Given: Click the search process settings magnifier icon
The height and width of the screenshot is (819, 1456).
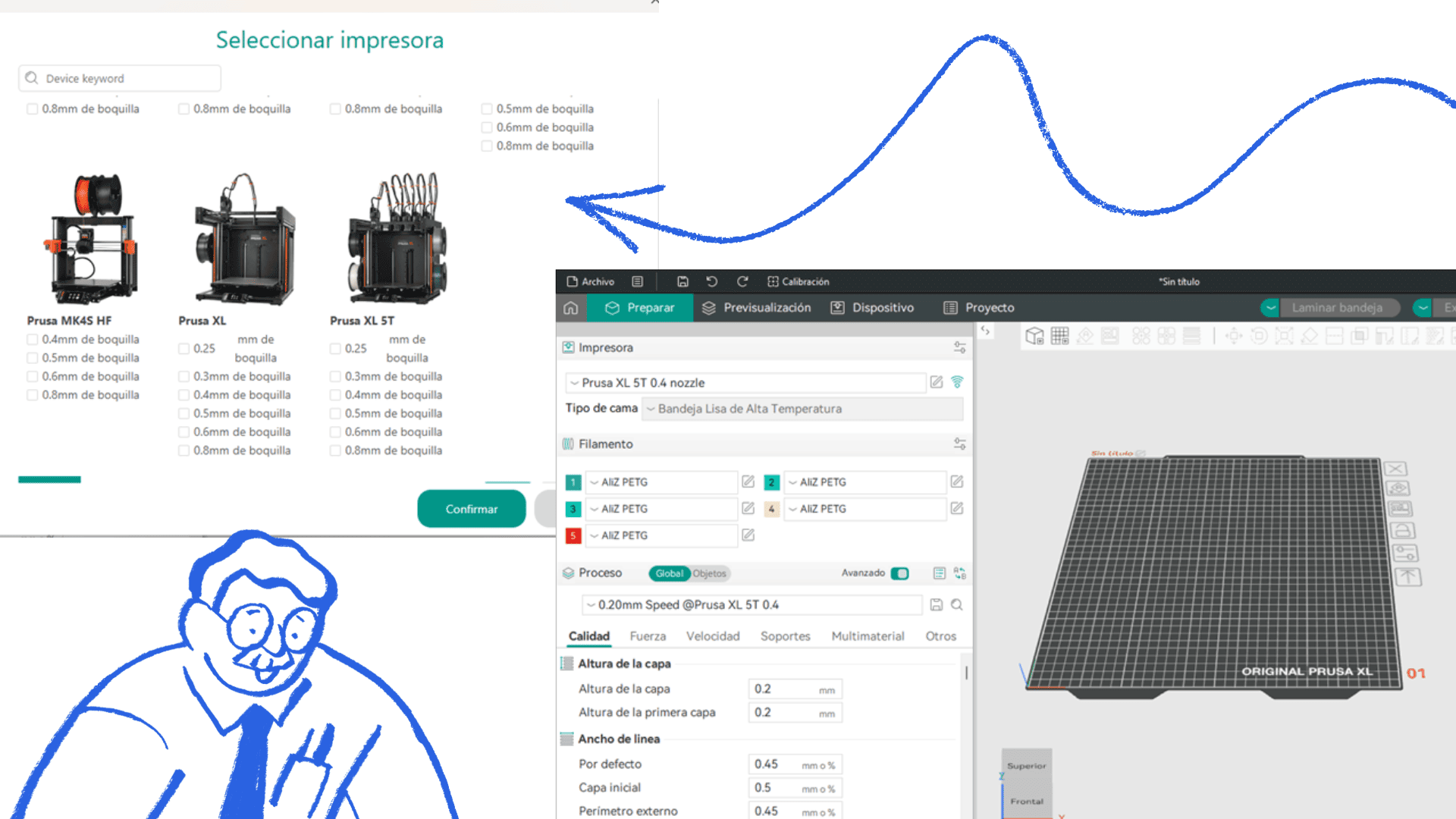Looking at the screenshot, I should (957, 604).
